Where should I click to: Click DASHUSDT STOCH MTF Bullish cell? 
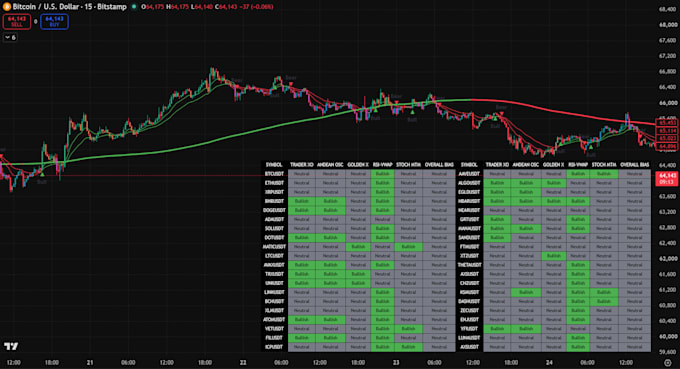point(604,301)
